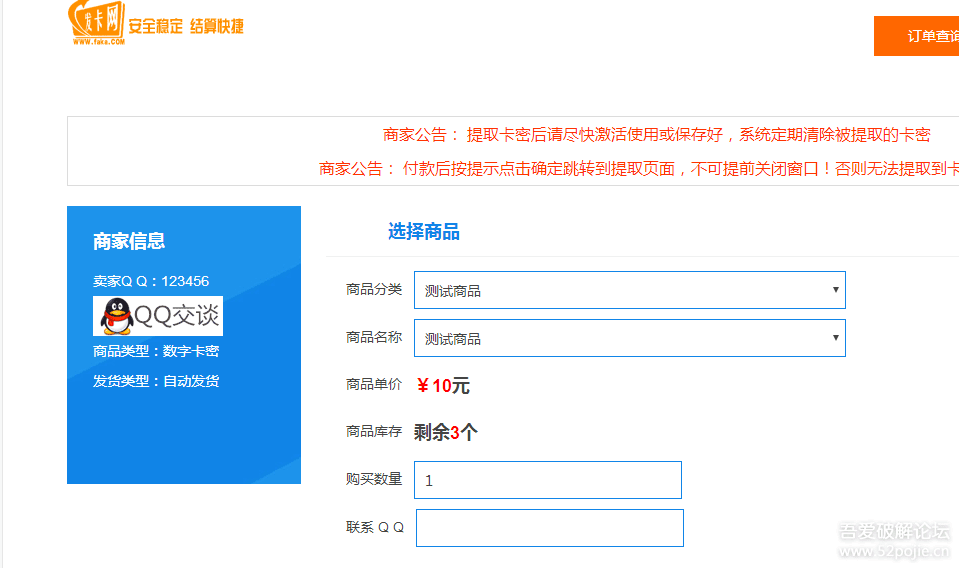959x568 pixels.
Task: Click the 商品分类 dropdown arrow
Action: 835,290
